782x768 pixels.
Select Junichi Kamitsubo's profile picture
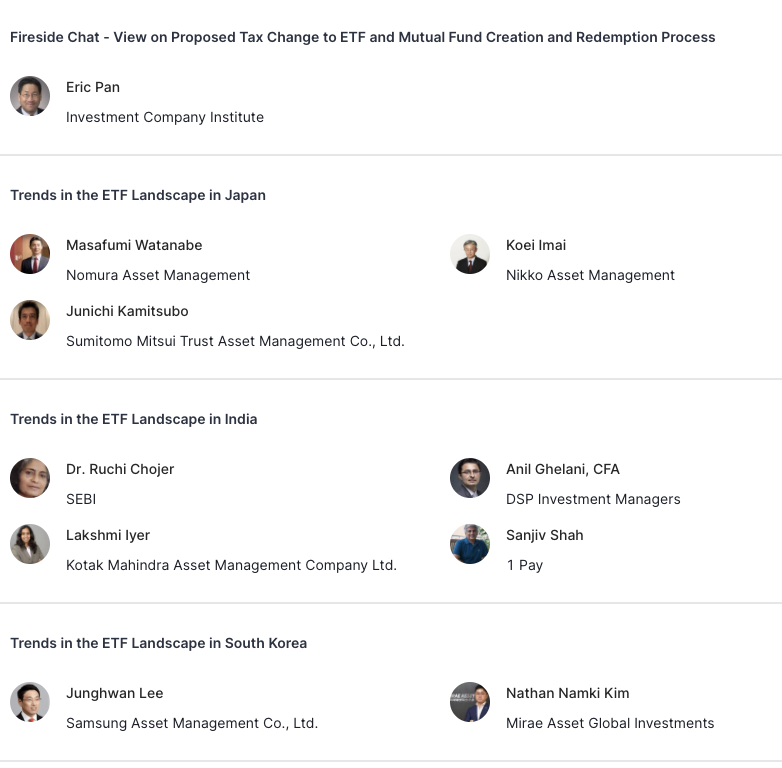[x=30, y=320]
